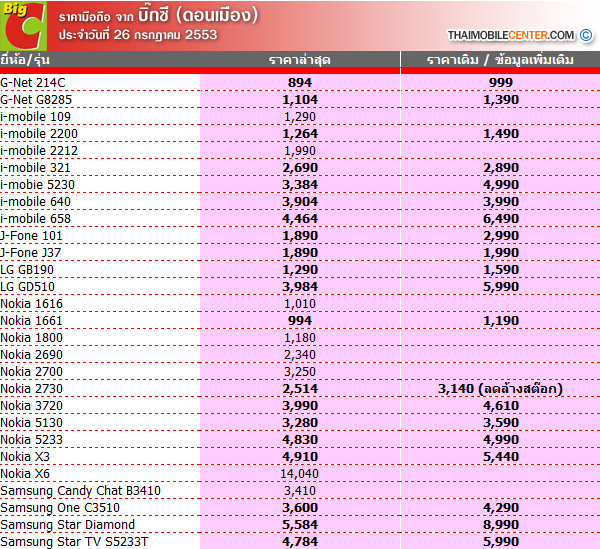
Task: Select the Samsung Star Diamond name
Action: point(67,525)
